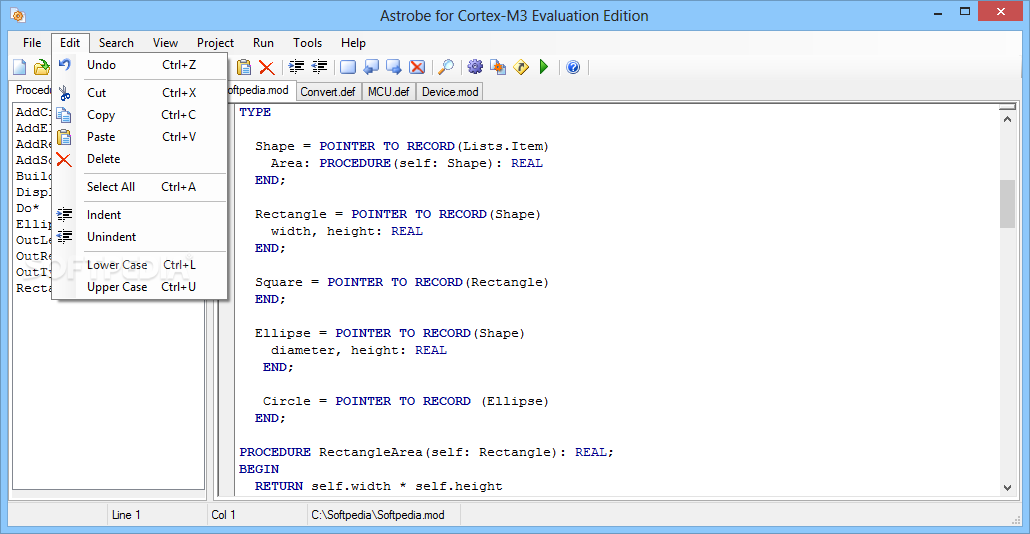Open the Help menu
The image size is (1030, 534).
[x=353, y=43]
